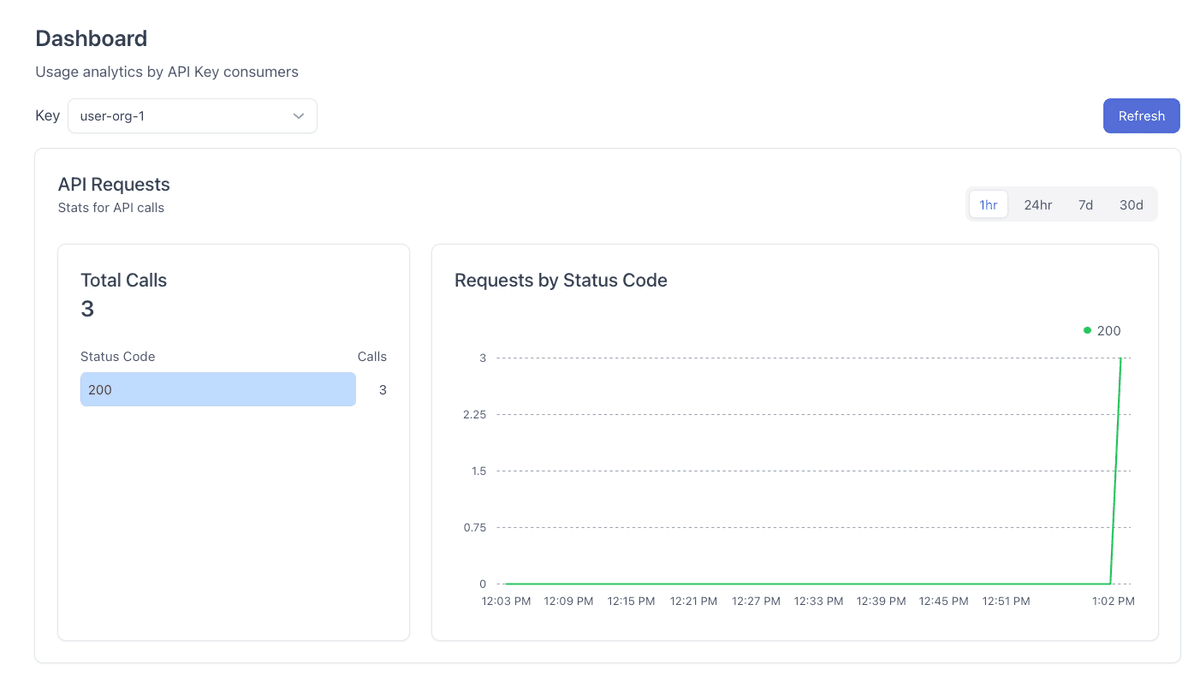Click the 12:45 PM axis label

click(944, 601)
